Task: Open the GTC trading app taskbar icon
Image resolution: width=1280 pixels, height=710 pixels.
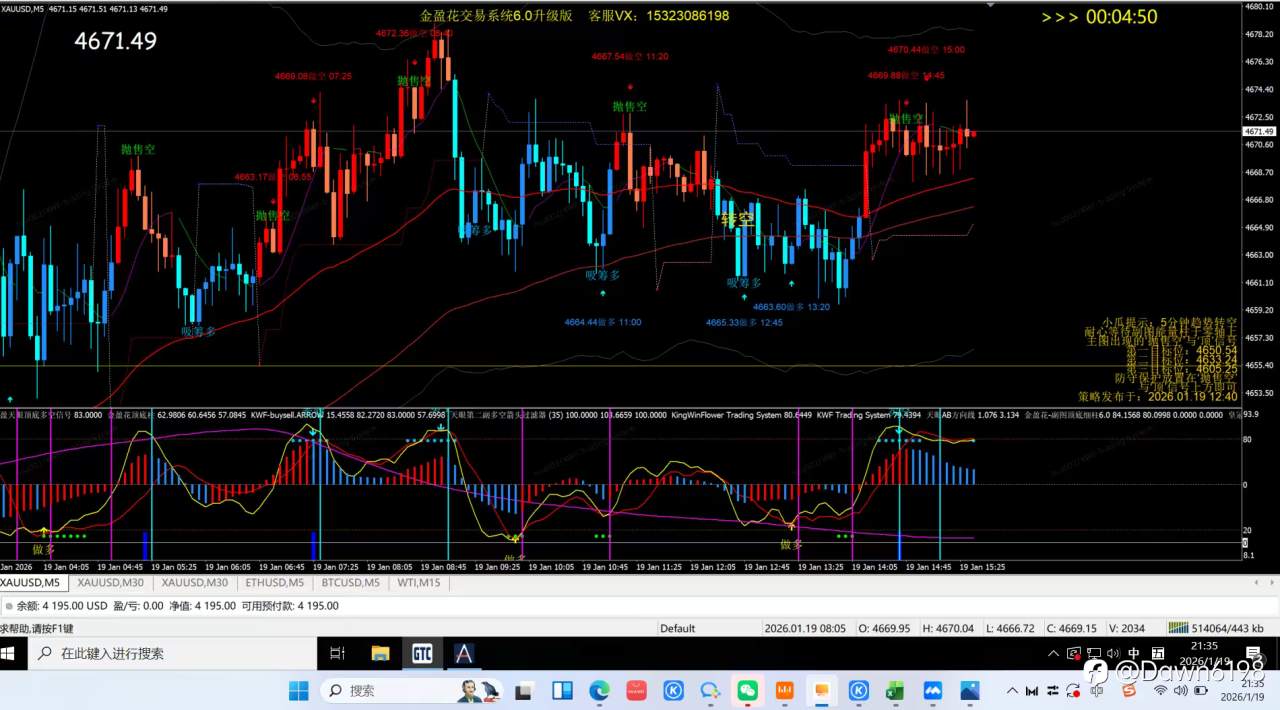Action: [x=421, y=654]
